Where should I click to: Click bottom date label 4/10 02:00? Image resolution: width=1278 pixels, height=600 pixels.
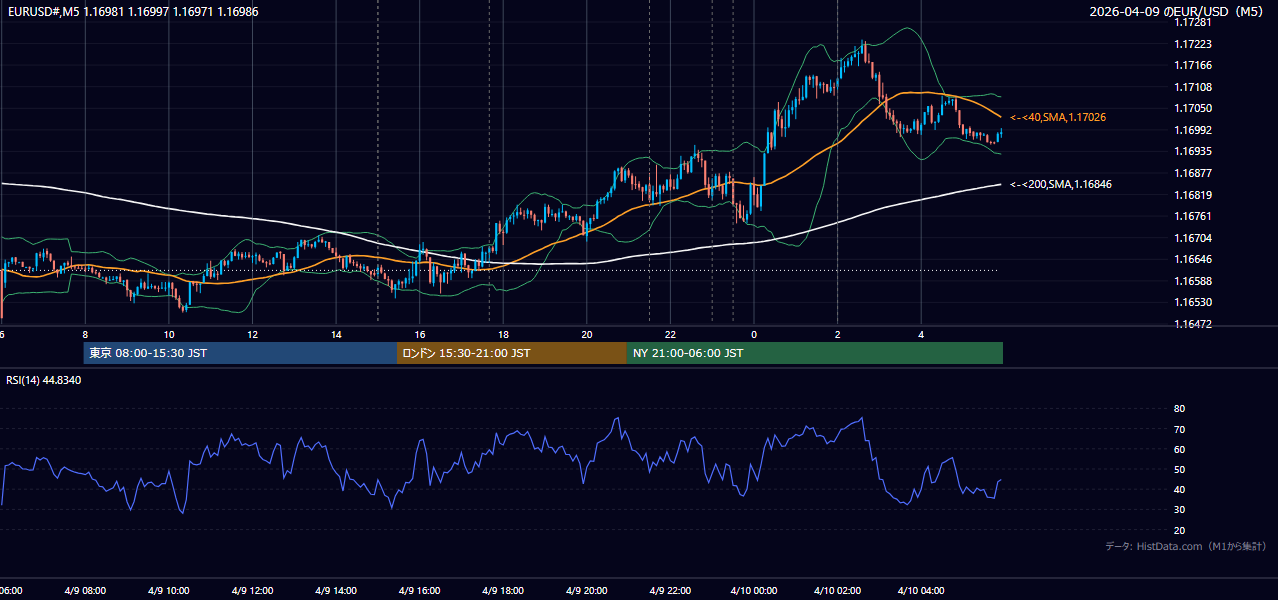pos(837,591)
